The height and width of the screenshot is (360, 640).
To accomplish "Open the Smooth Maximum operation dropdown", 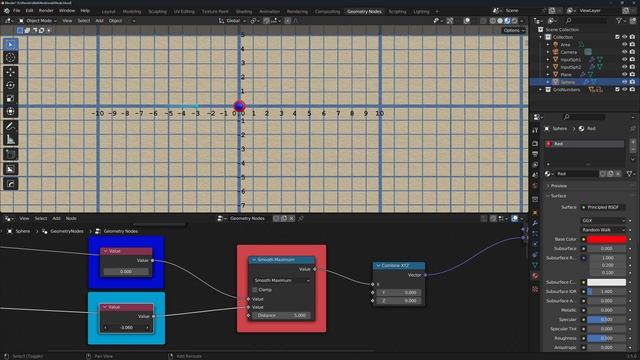I will point(282,280).
